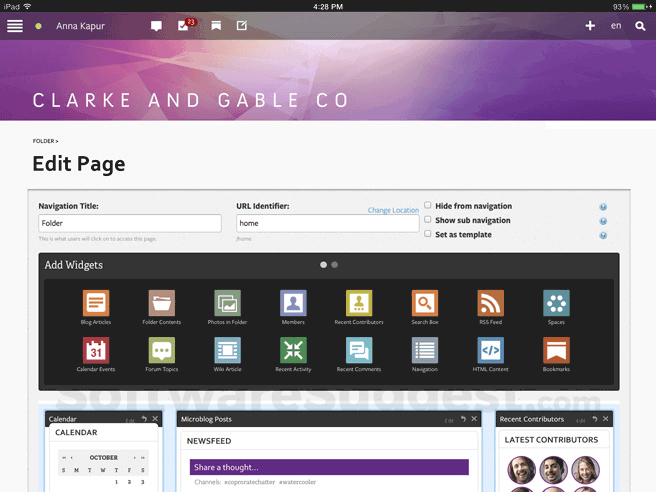Enable Hide from navigation checkbox
Screen dimensions: 656x492
tap(428, 205)
